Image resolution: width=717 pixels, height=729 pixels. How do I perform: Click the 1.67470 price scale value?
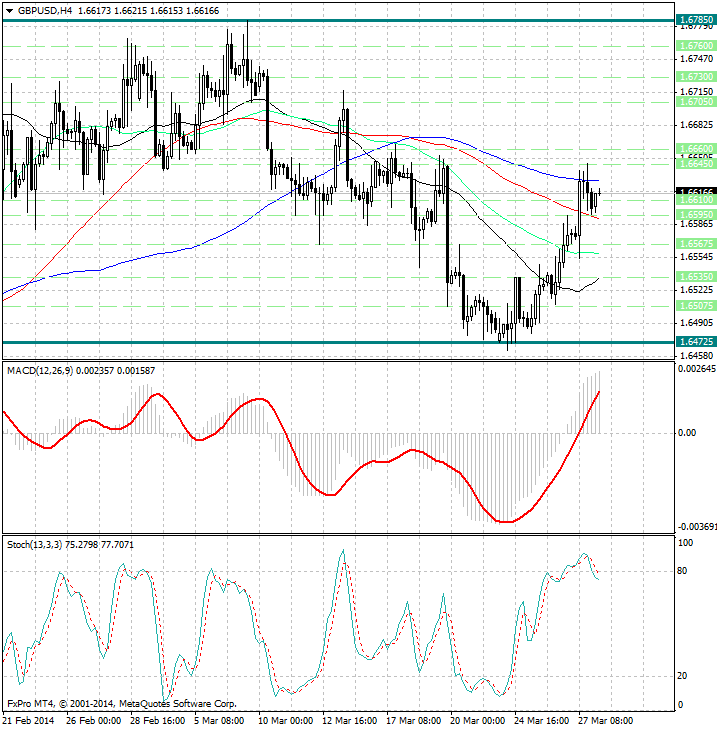coord(696,59)
